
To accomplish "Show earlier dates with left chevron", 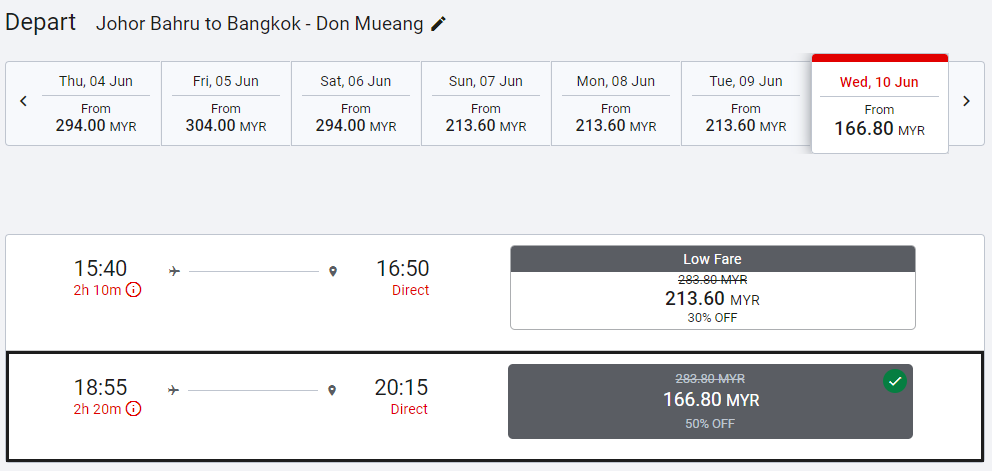I will point(23,101).
